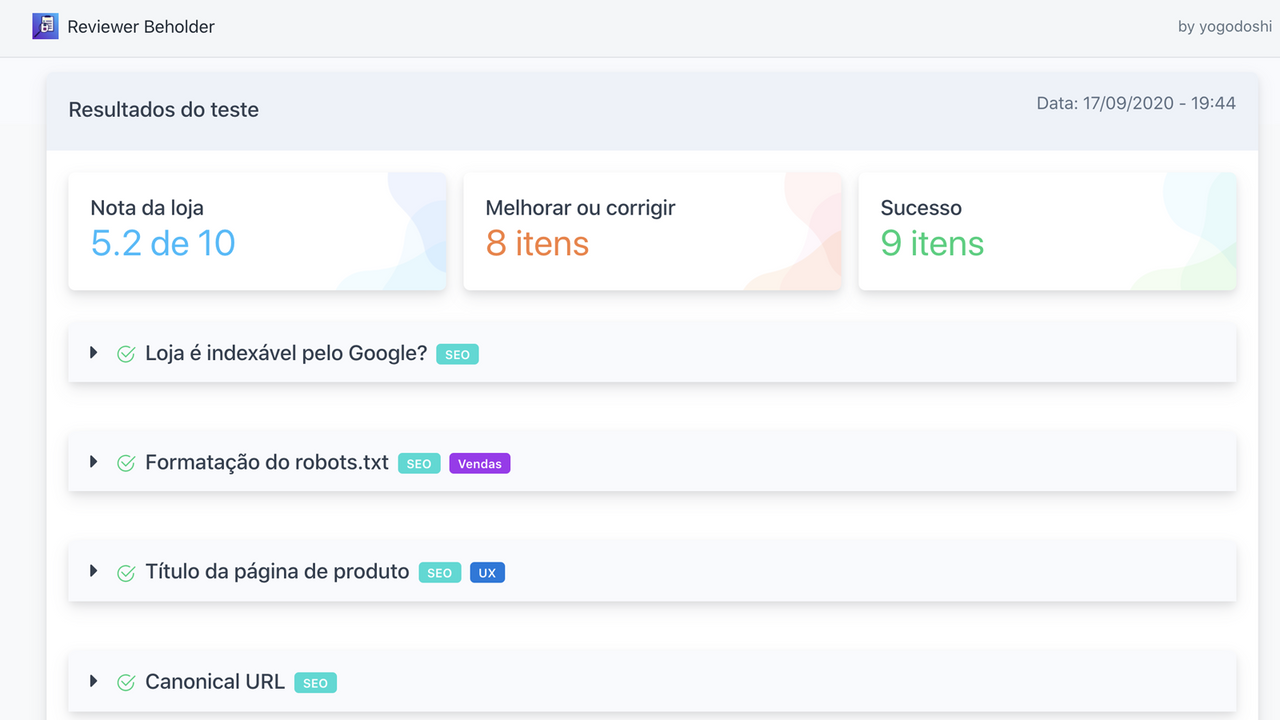Open the Melhorar ou corrigir card
Screen dimensions: 1280x720
click(x=652, y=231)
